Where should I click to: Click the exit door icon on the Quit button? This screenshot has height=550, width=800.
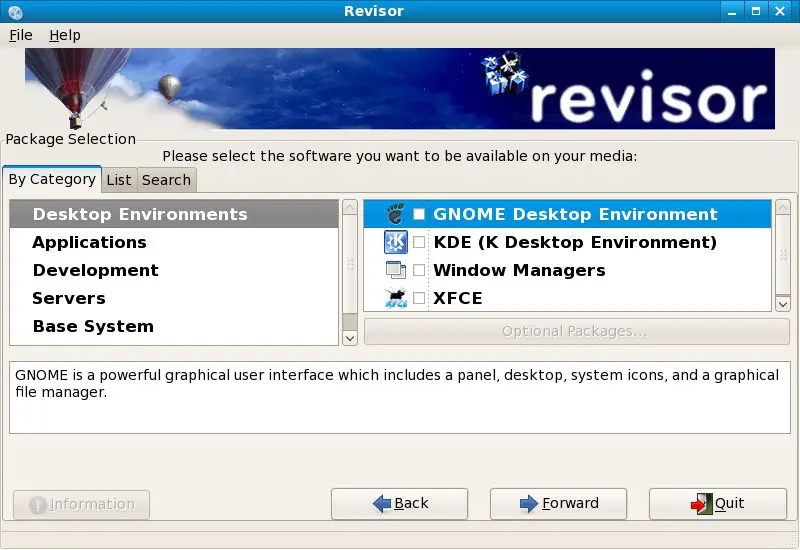(701, 504)
